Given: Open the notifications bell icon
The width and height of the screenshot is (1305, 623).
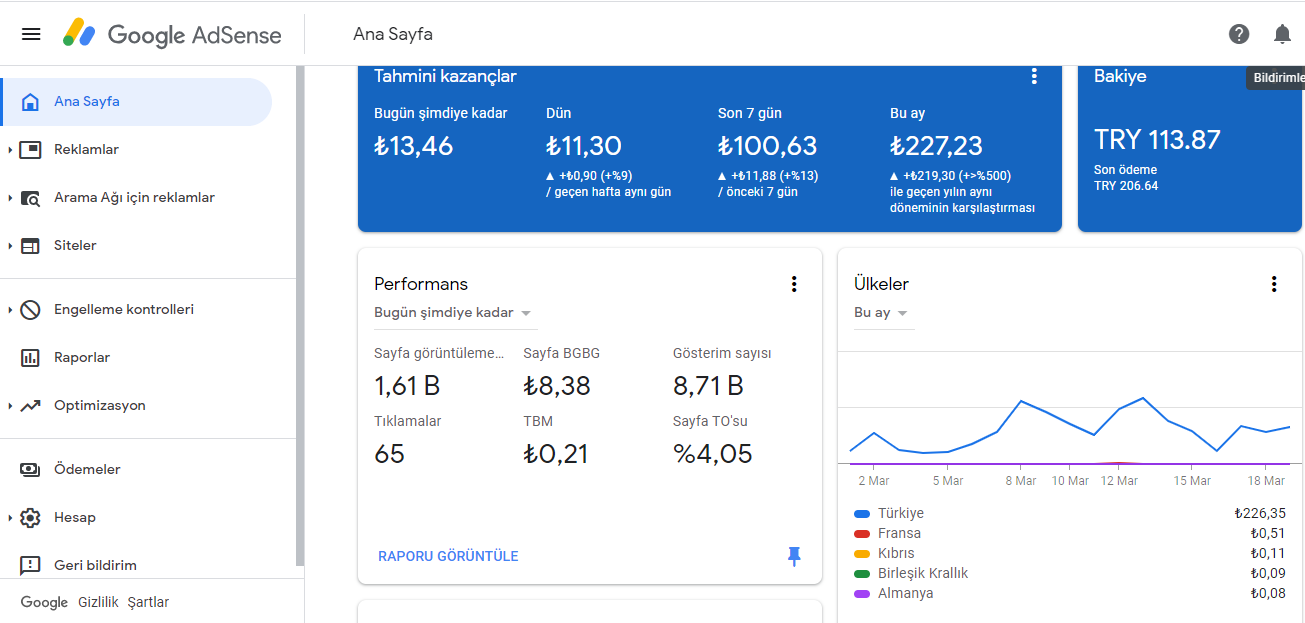Looking at the screenshot, I should coord(1282,34).
